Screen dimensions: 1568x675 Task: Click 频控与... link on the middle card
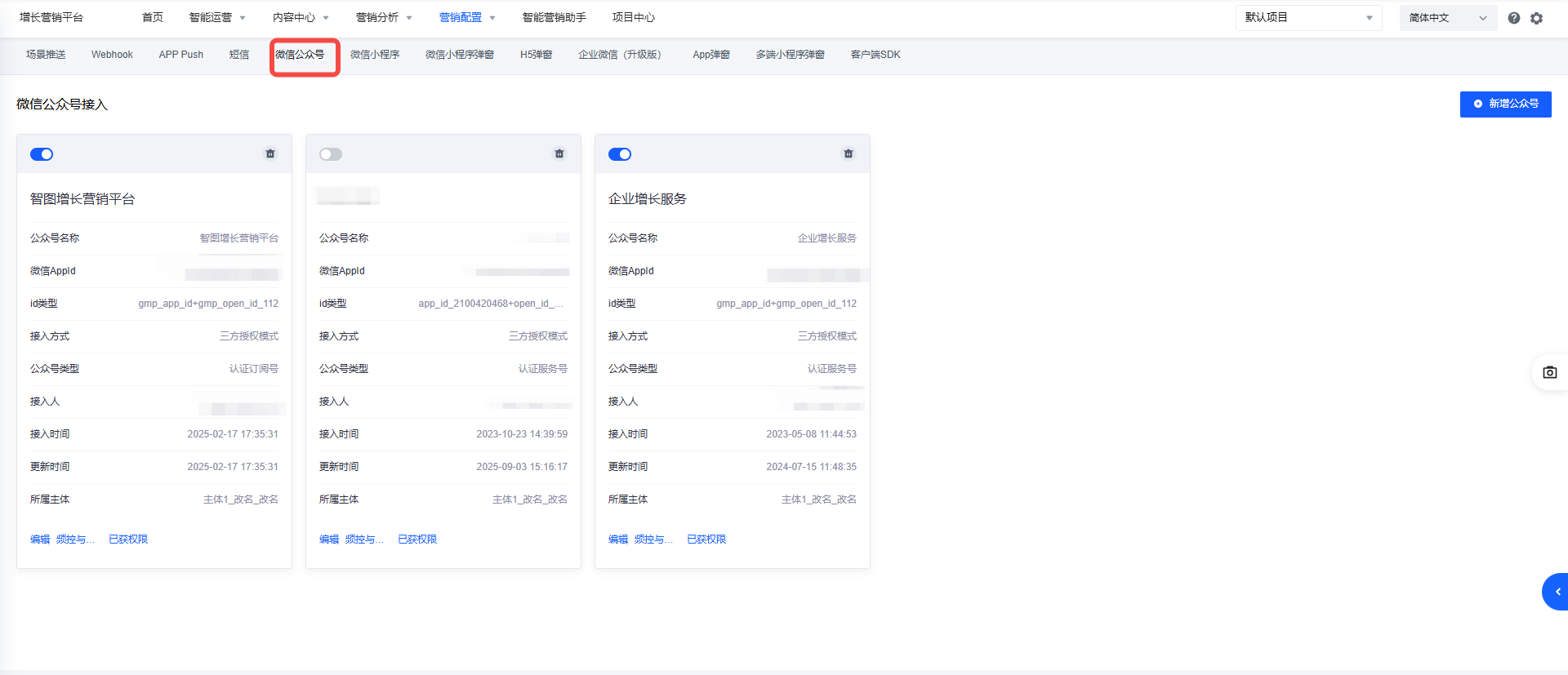pyautogui.click(x=364, y=540)
